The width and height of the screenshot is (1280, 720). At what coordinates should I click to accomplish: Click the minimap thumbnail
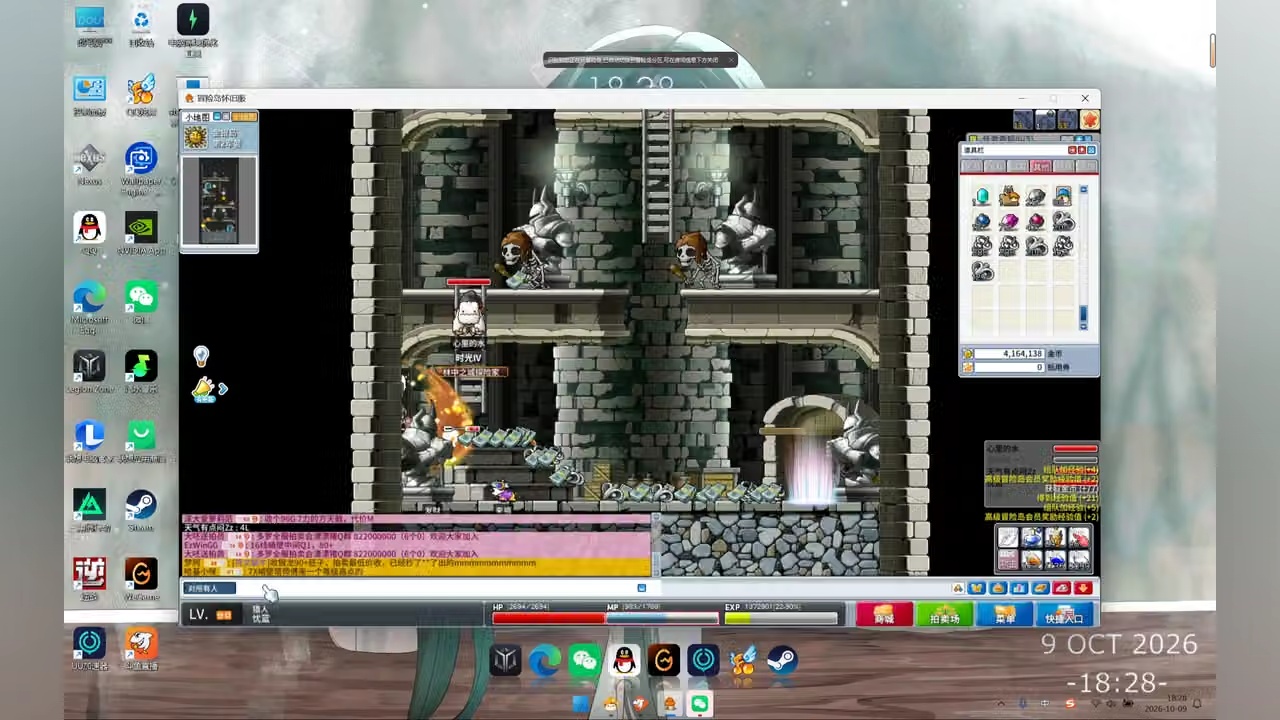(219, 201)
